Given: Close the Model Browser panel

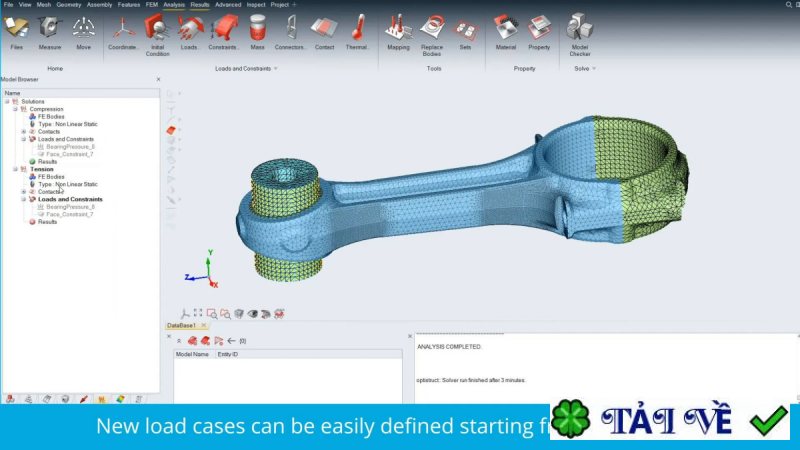Looking at the screenshot, I should tap(158, 79).
